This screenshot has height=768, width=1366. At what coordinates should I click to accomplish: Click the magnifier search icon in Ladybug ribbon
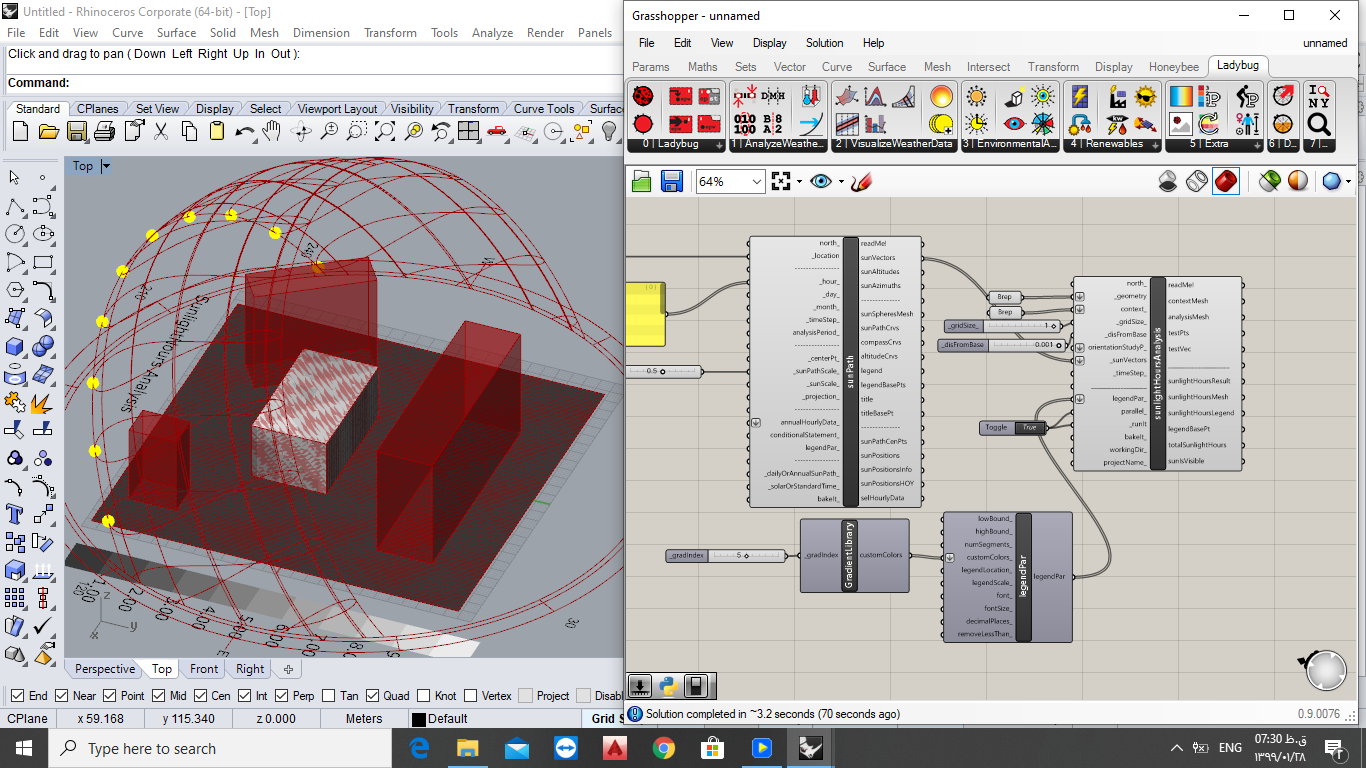1319,124
